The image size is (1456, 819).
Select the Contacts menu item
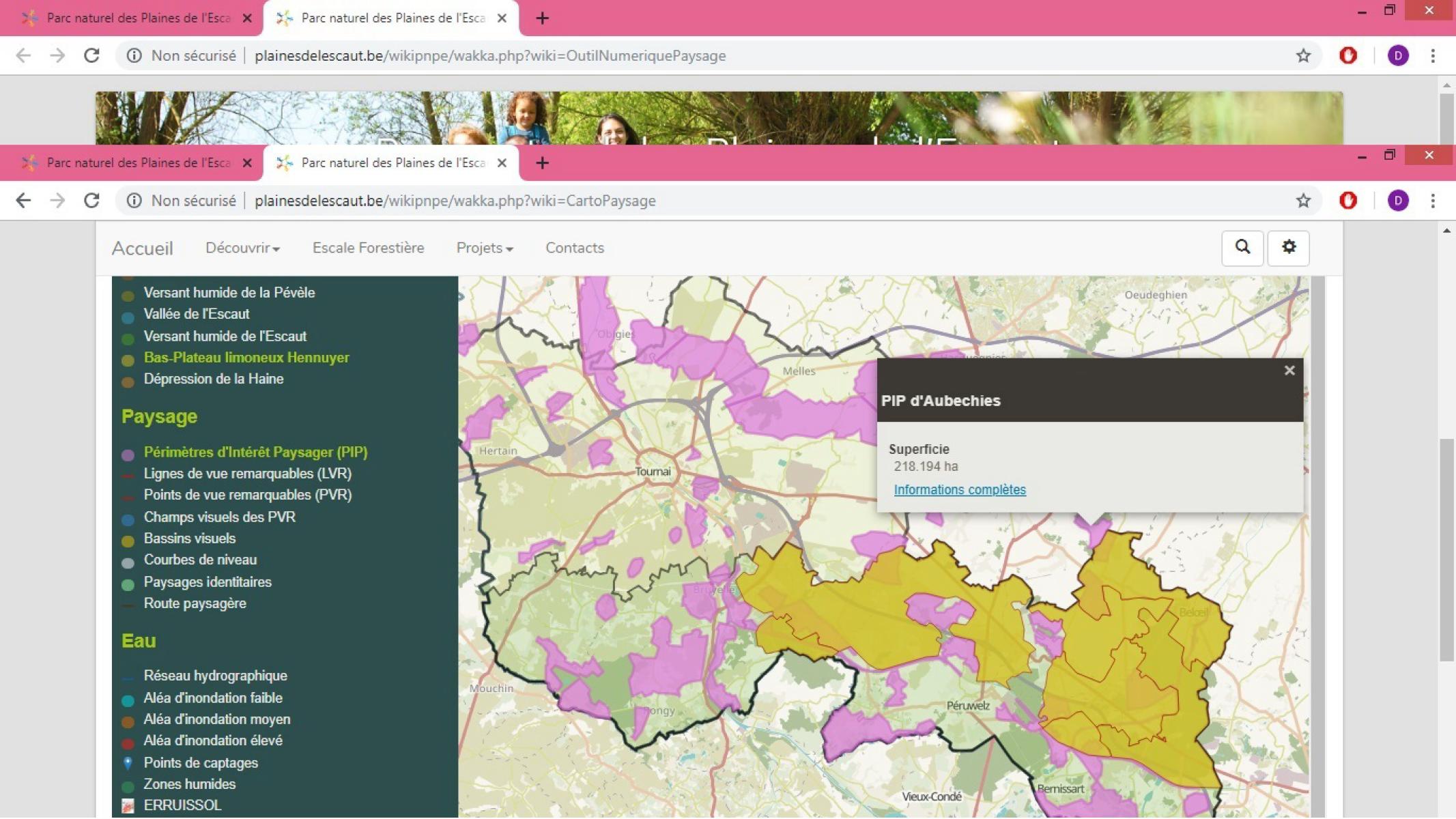coord(574,248)
